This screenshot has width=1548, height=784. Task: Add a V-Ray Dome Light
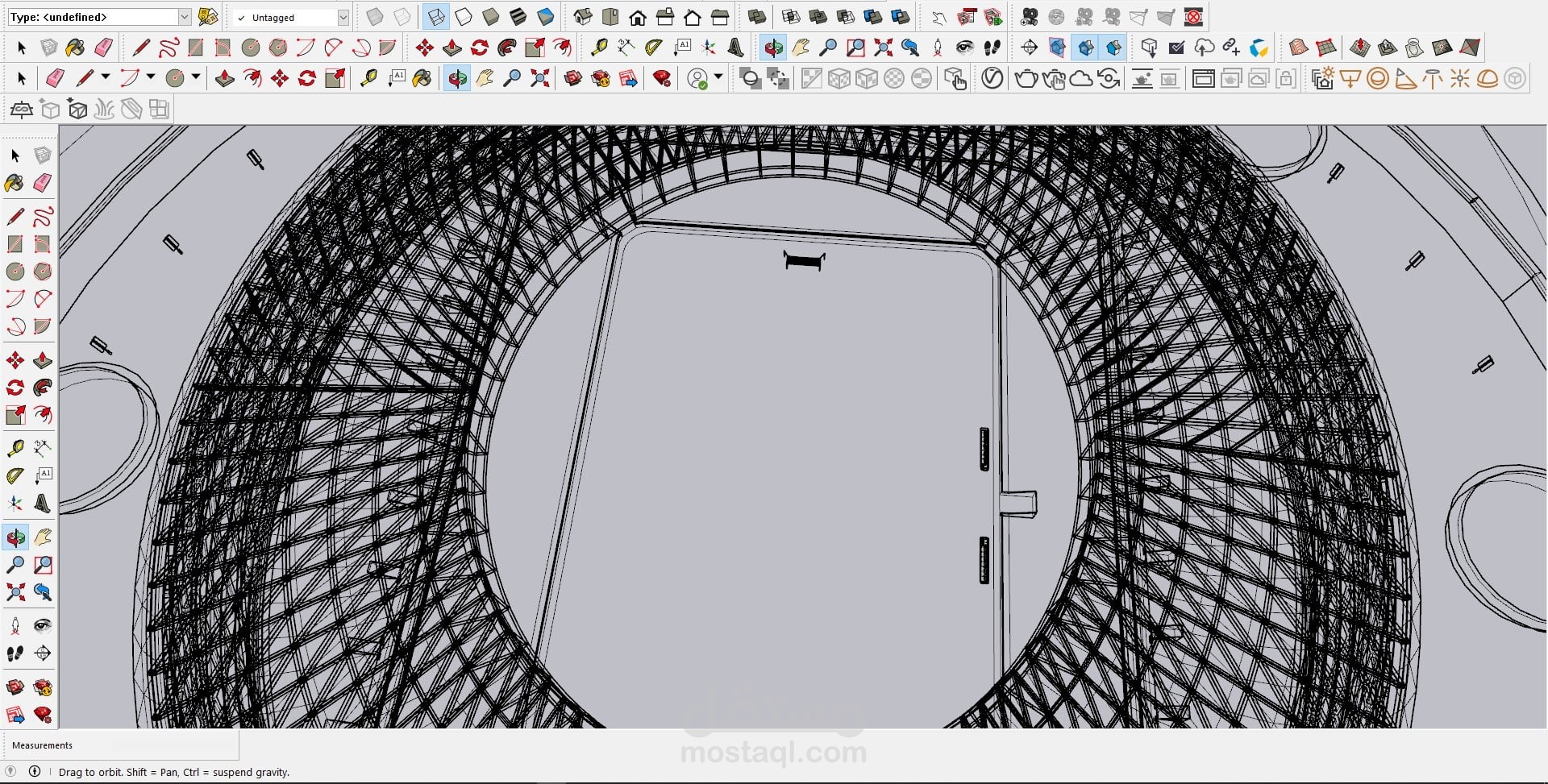tap(1488, 78)
